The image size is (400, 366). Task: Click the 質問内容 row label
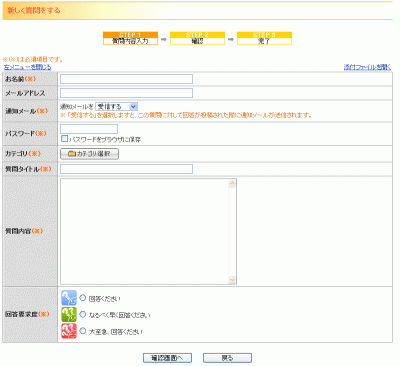[24, 231]
